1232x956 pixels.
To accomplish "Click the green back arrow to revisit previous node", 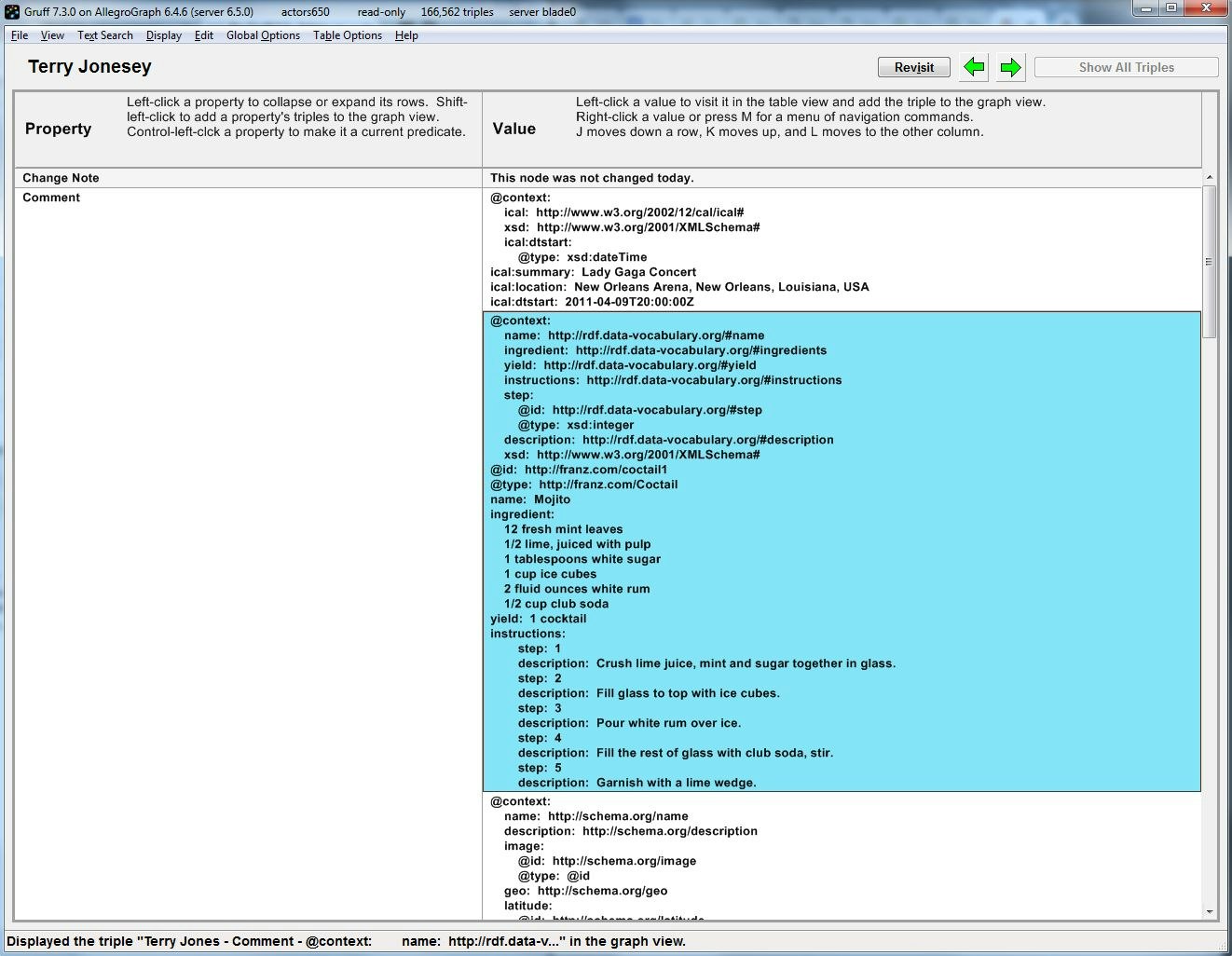I will click(974, 66).
